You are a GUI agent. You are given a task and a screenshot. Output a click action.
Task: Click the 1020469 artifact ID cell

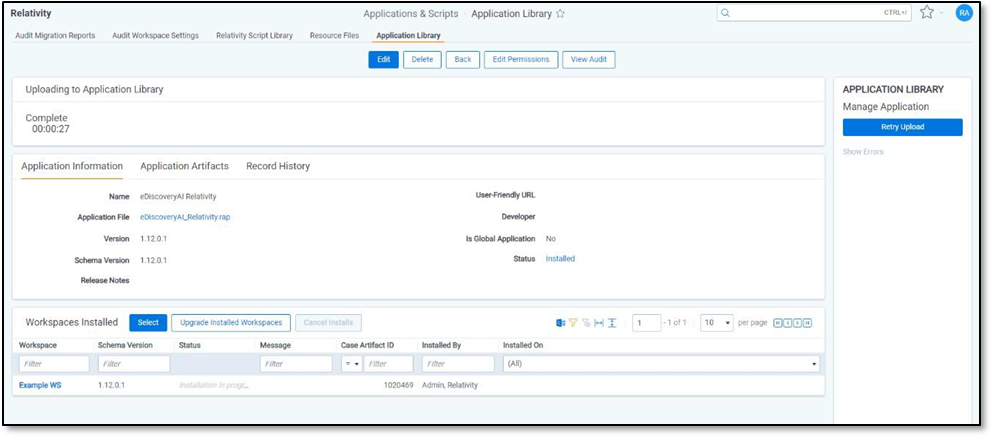point(399,385)
